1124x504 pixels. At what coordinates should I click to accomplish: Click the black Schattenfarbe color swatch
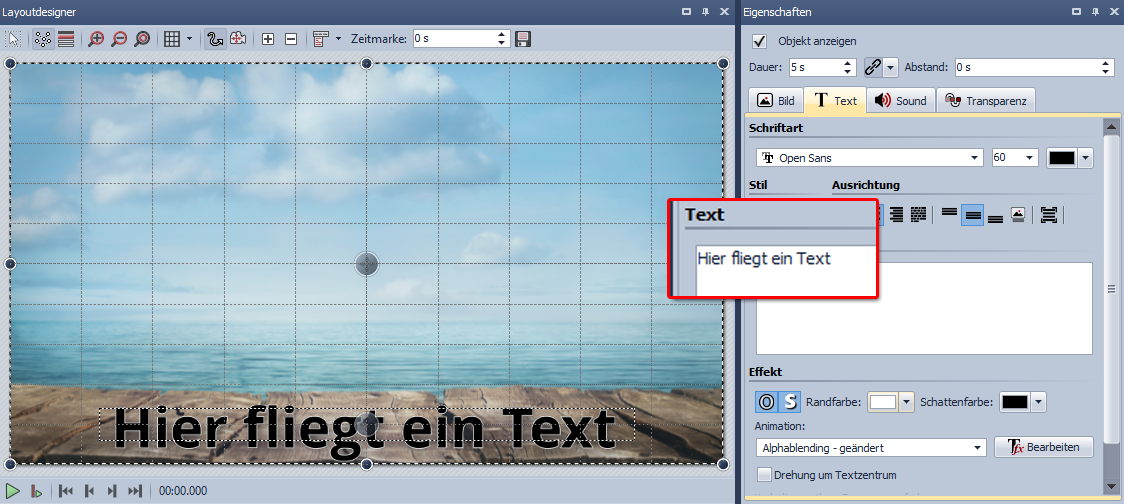1014,402
